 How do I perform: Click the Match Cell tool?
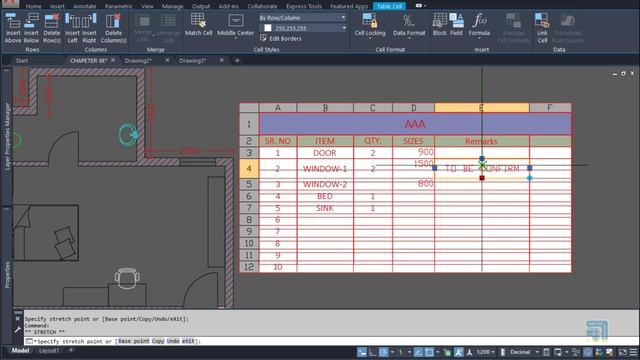[198, 24]
